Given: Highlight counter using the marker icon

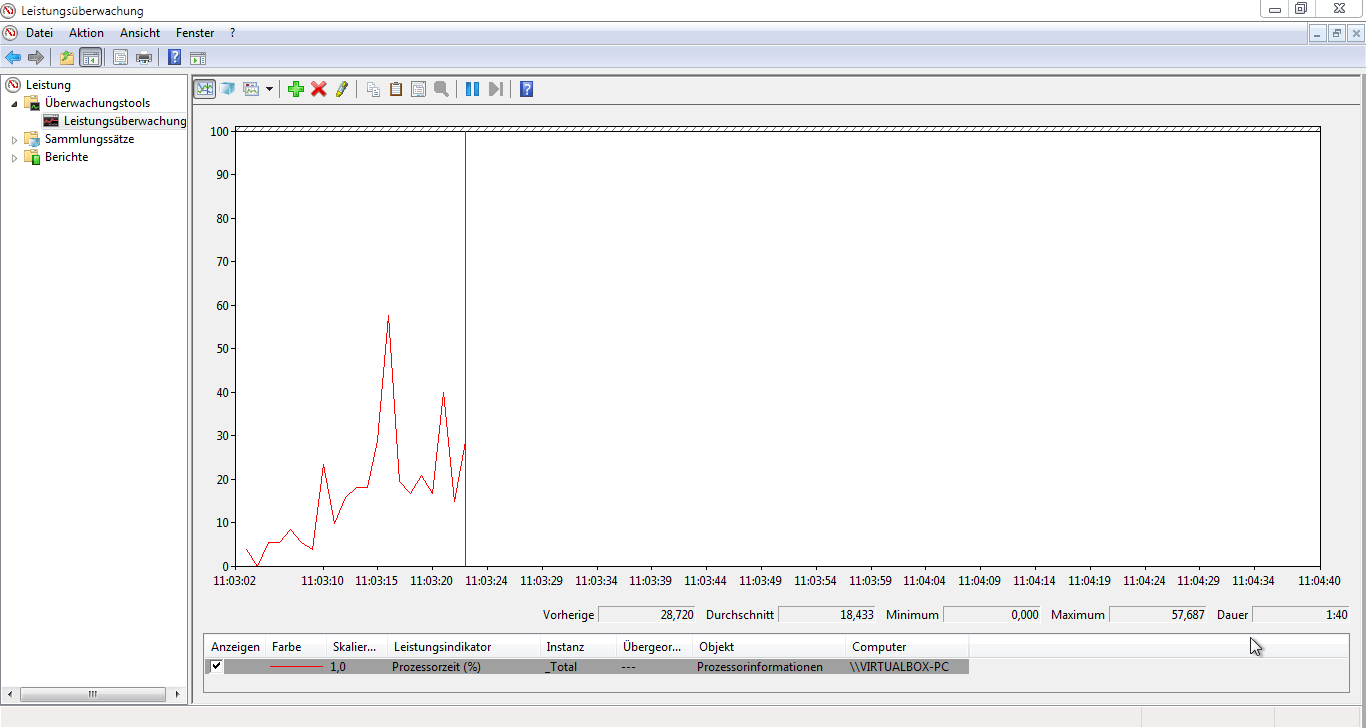Looking at the screenshot, I should click(341, 89).
